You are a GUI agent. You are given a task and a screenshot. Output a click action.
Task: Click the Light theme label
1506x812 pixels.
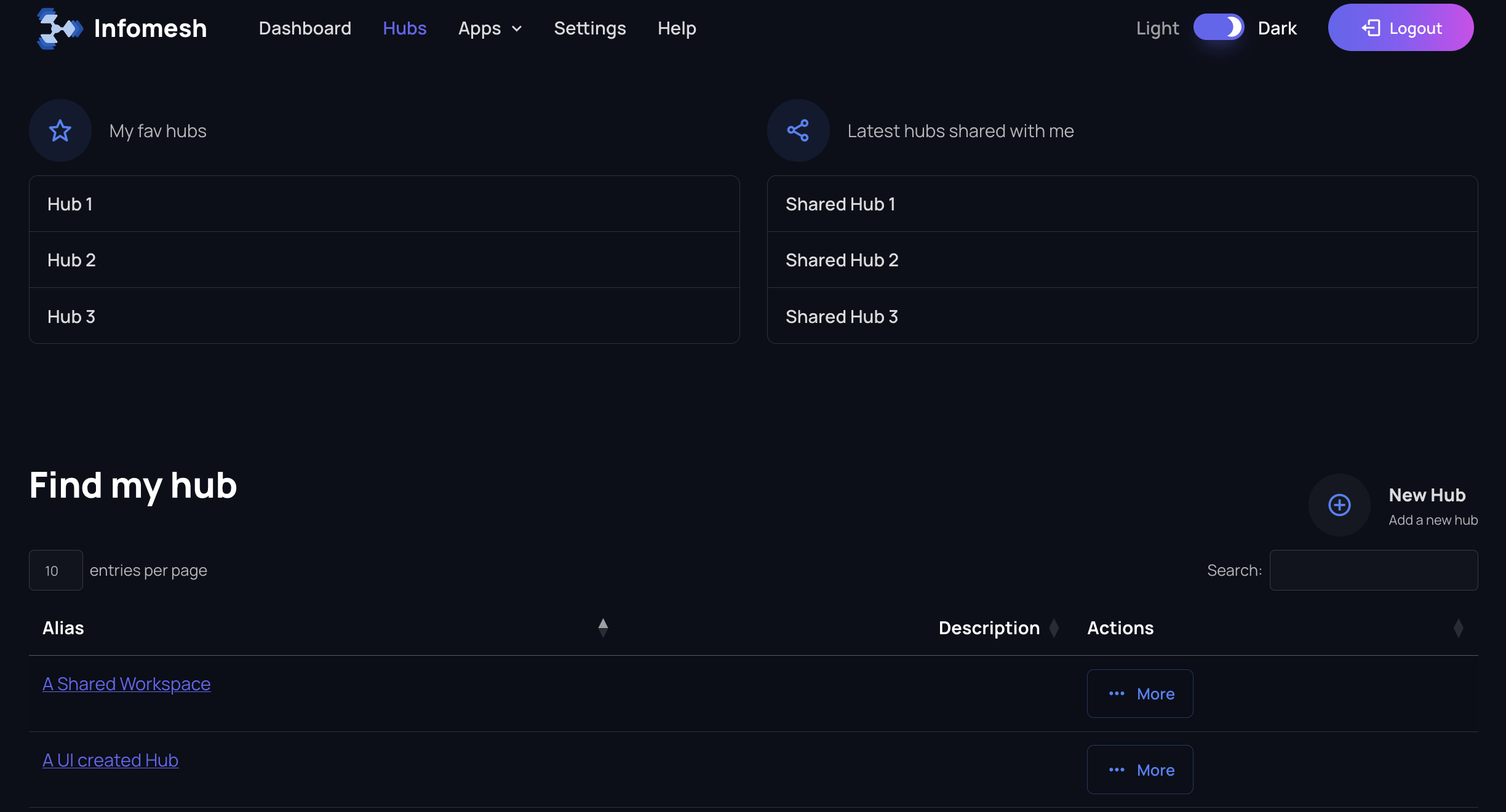1157,28
